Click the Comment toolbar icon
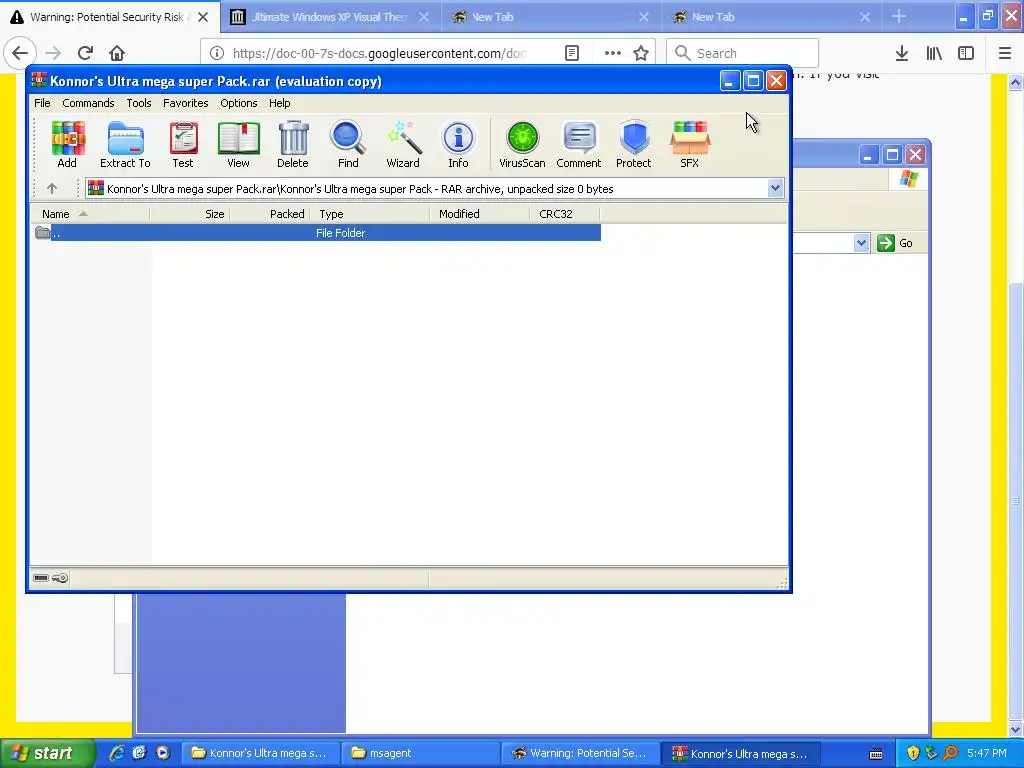 click(x=579, y=144)
